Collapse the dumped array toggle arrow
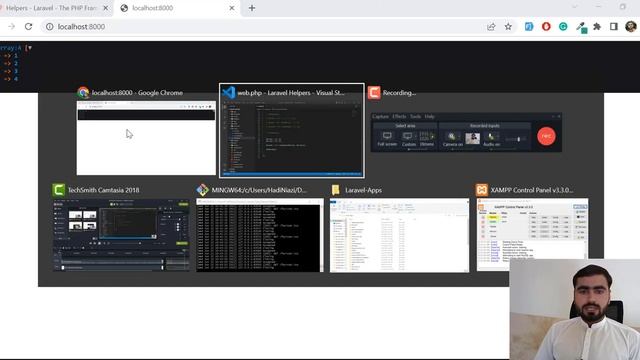Image resolution: width=640 pixels, height=360 pixels. tap(30, 48)
